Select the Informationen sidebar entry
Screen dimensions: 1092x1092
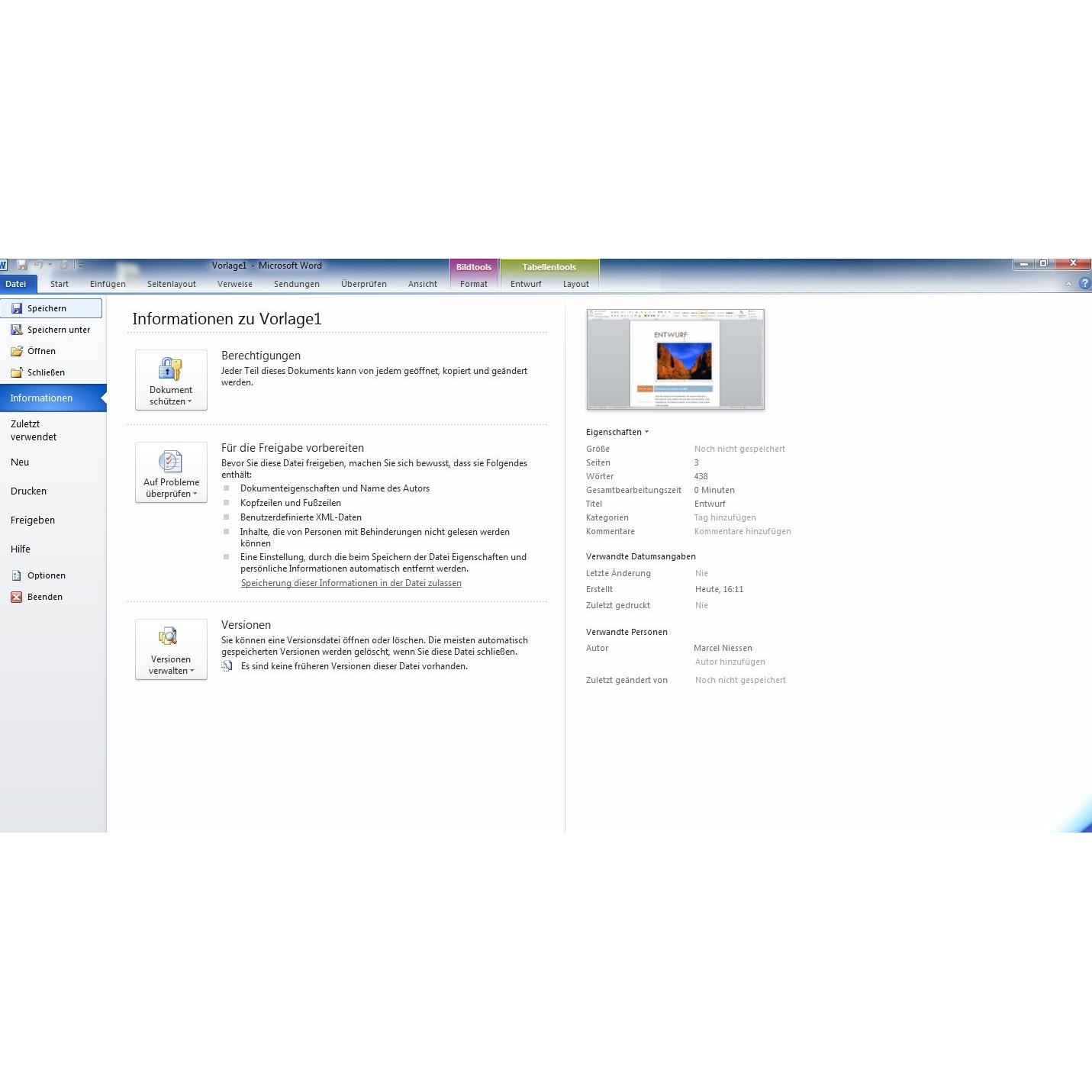(x=53, y=398)
